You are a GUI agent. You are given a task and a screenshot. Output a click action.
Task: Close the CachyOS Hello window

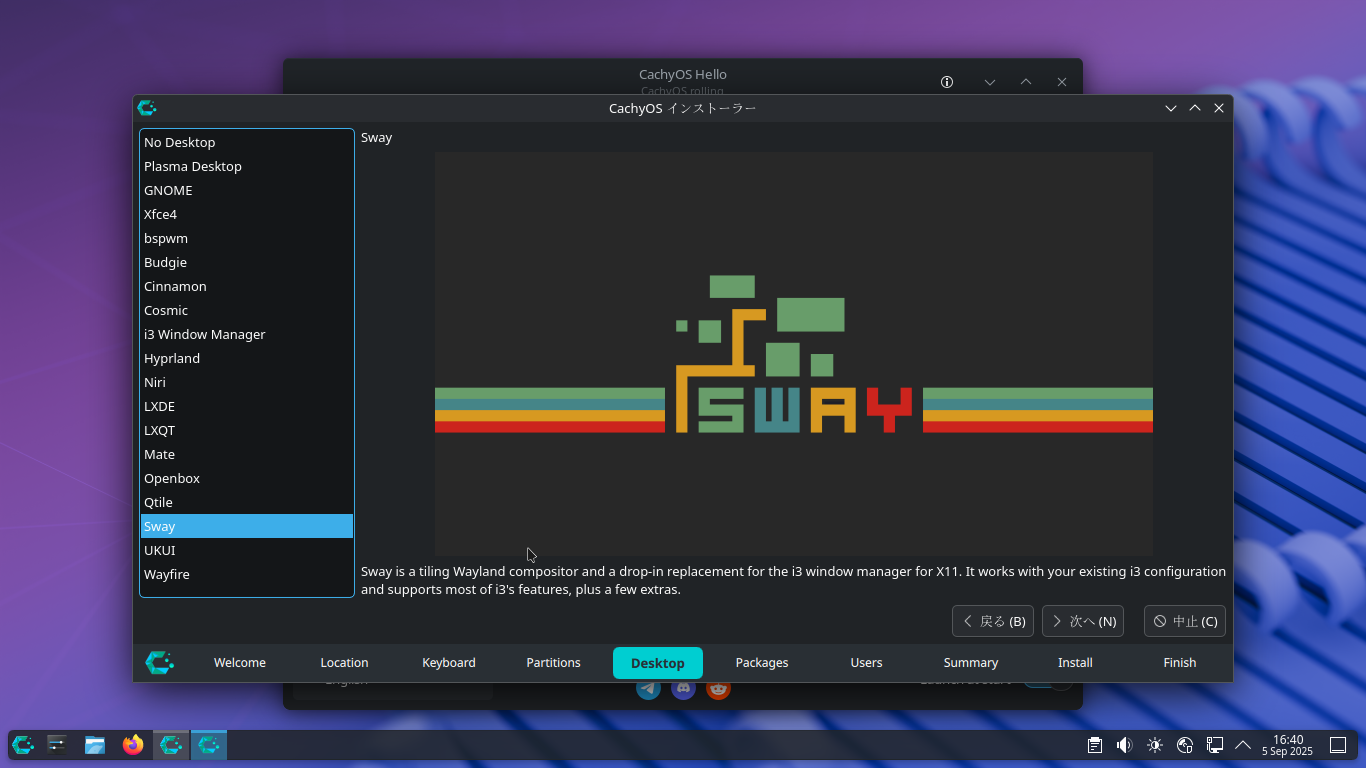point(1062,82)
